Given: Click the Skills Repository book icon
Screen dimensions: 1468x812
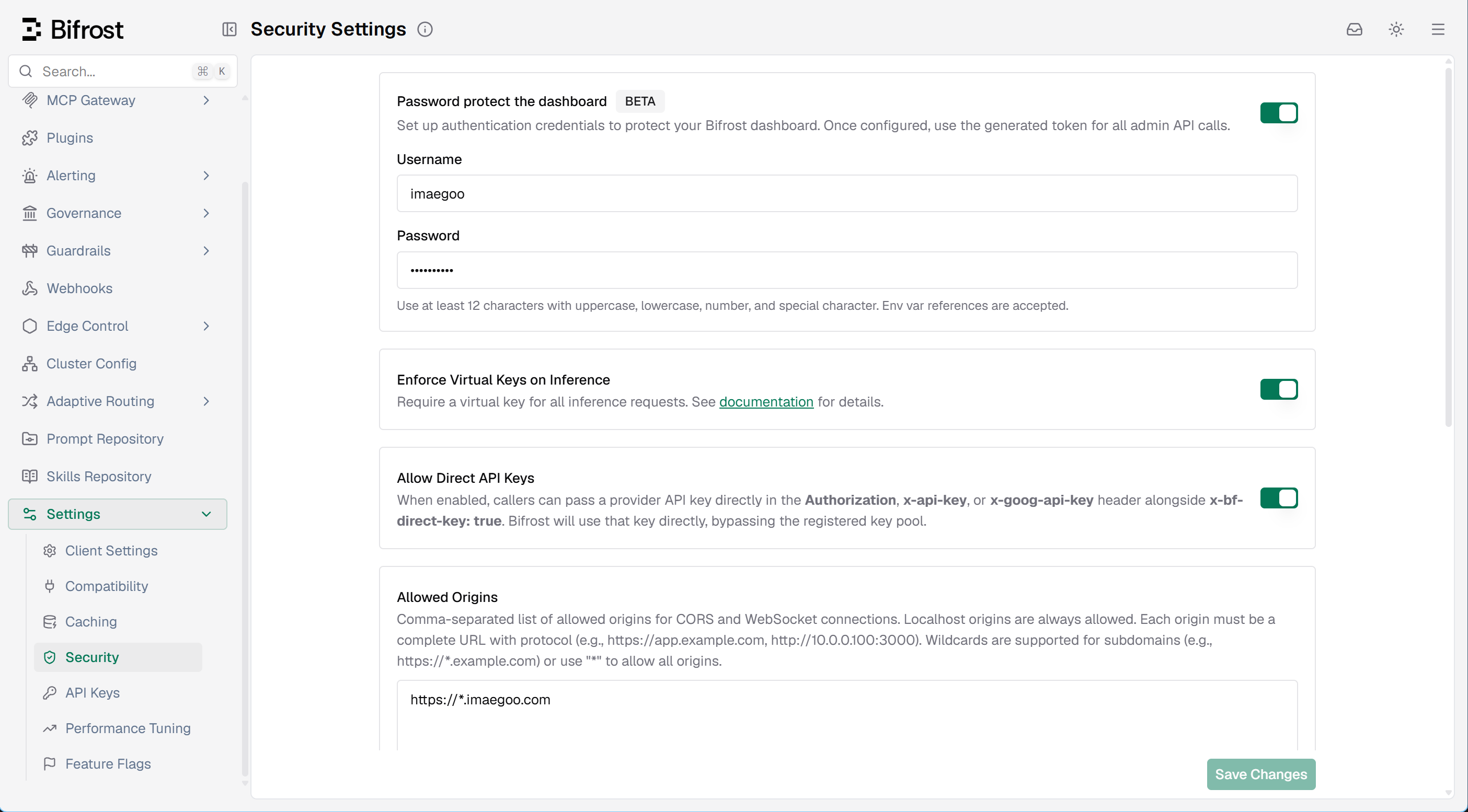Looking at the screenshot, I should point(30,476).
